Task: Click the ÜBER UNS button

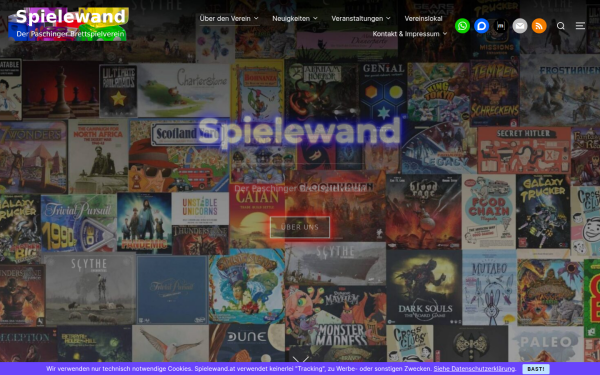Action: pyautogui.click(x=300, y=227)
